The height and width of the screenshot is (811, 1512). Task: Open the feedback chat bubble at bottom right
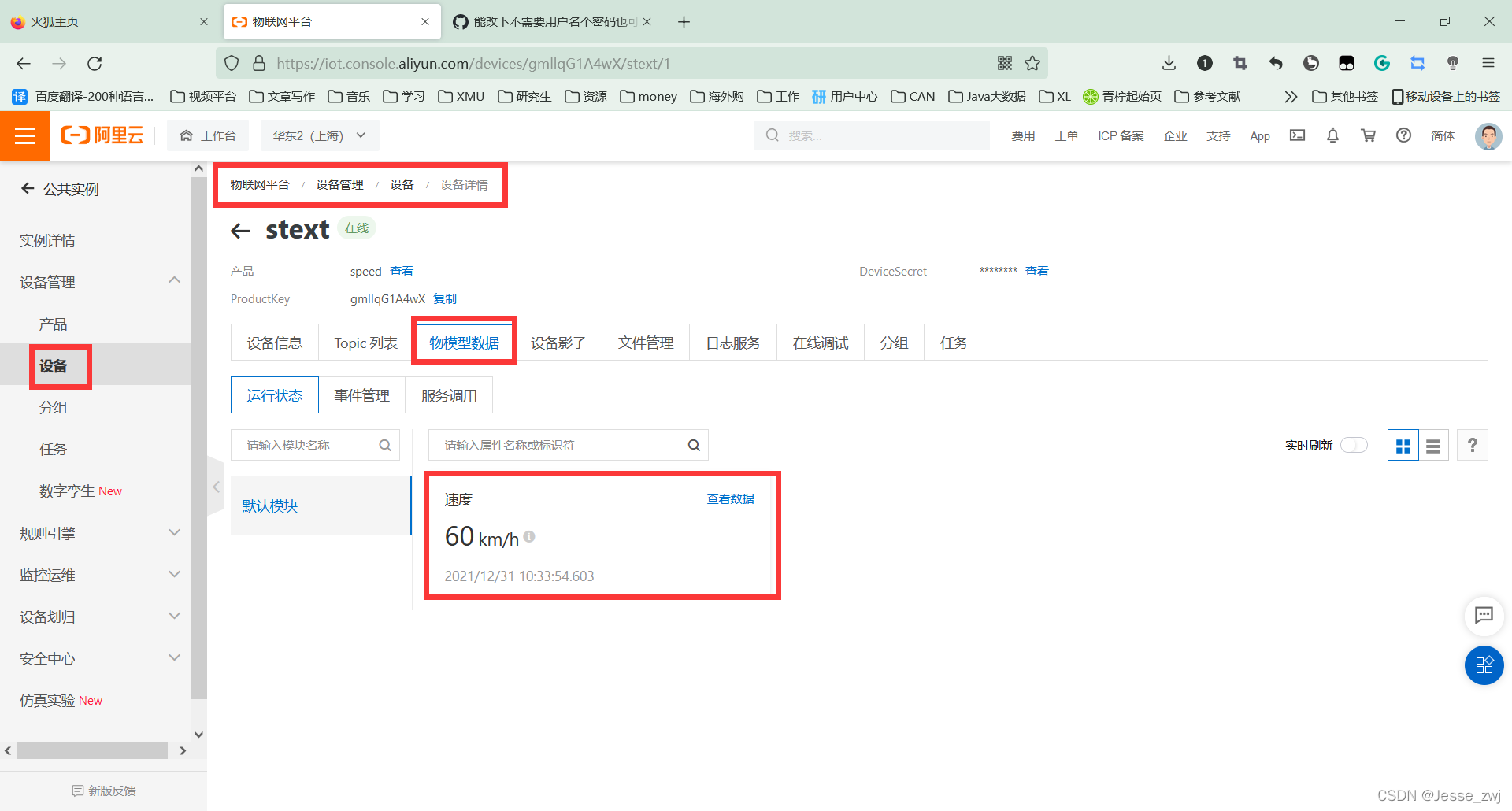[1484, 617]
